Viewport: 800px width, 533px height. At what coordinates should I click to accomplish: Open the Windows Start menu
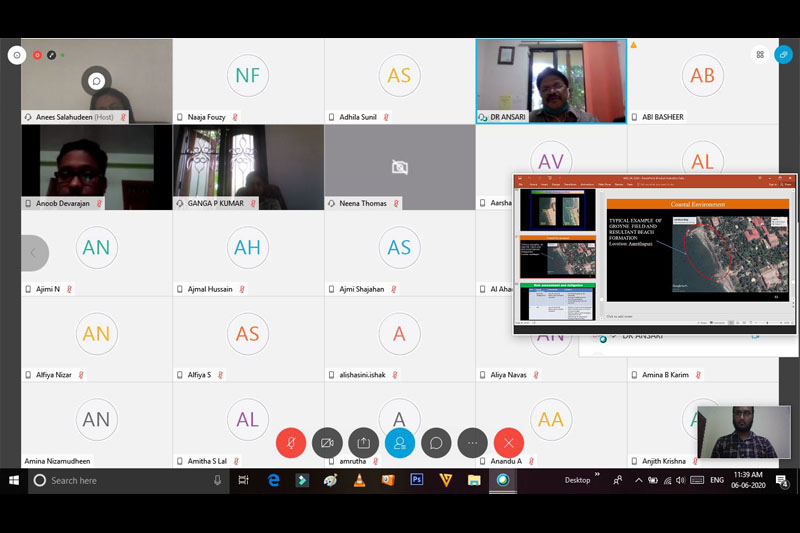tap(14, 480)
